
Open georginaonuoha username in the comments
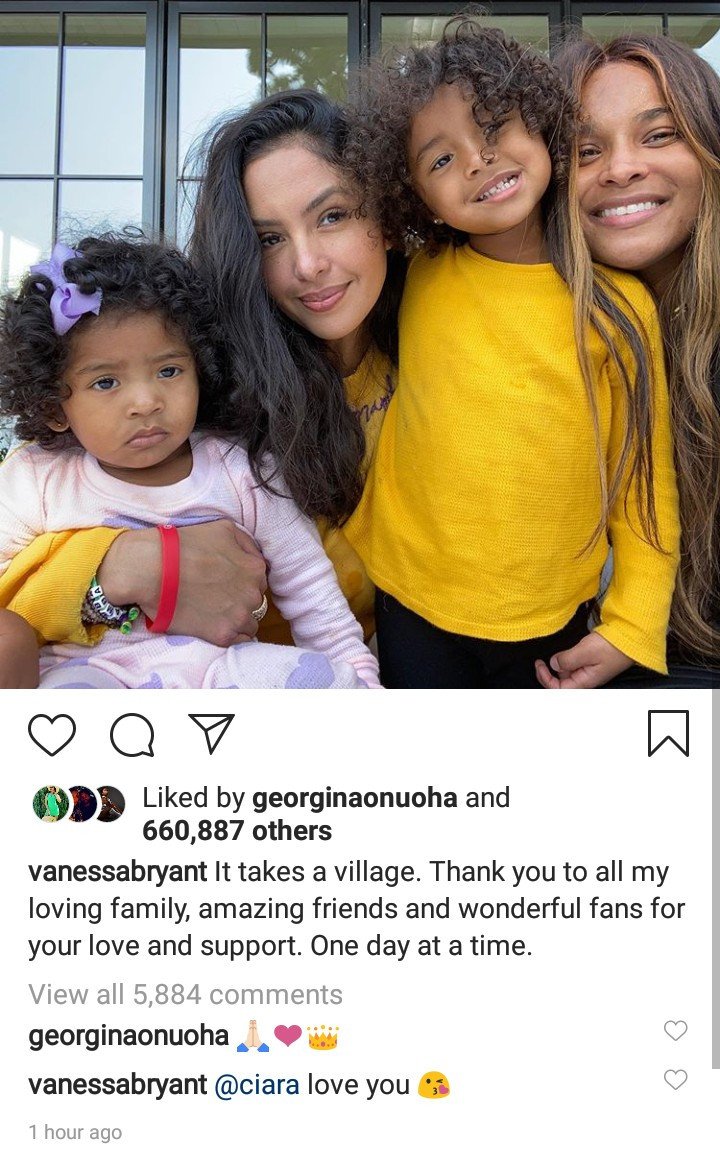129,1036
